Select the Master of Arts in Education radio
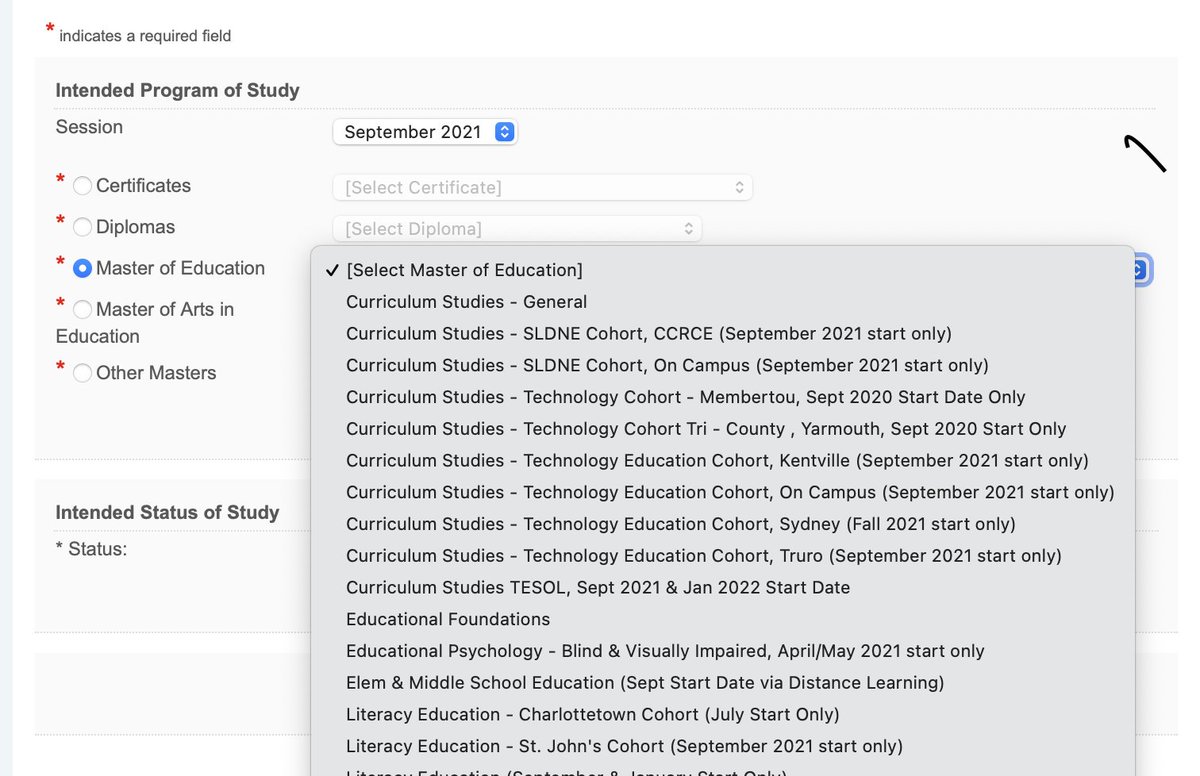Image resolution: width=1200 pixels, height=776 pixels. (x=82, y=310)
